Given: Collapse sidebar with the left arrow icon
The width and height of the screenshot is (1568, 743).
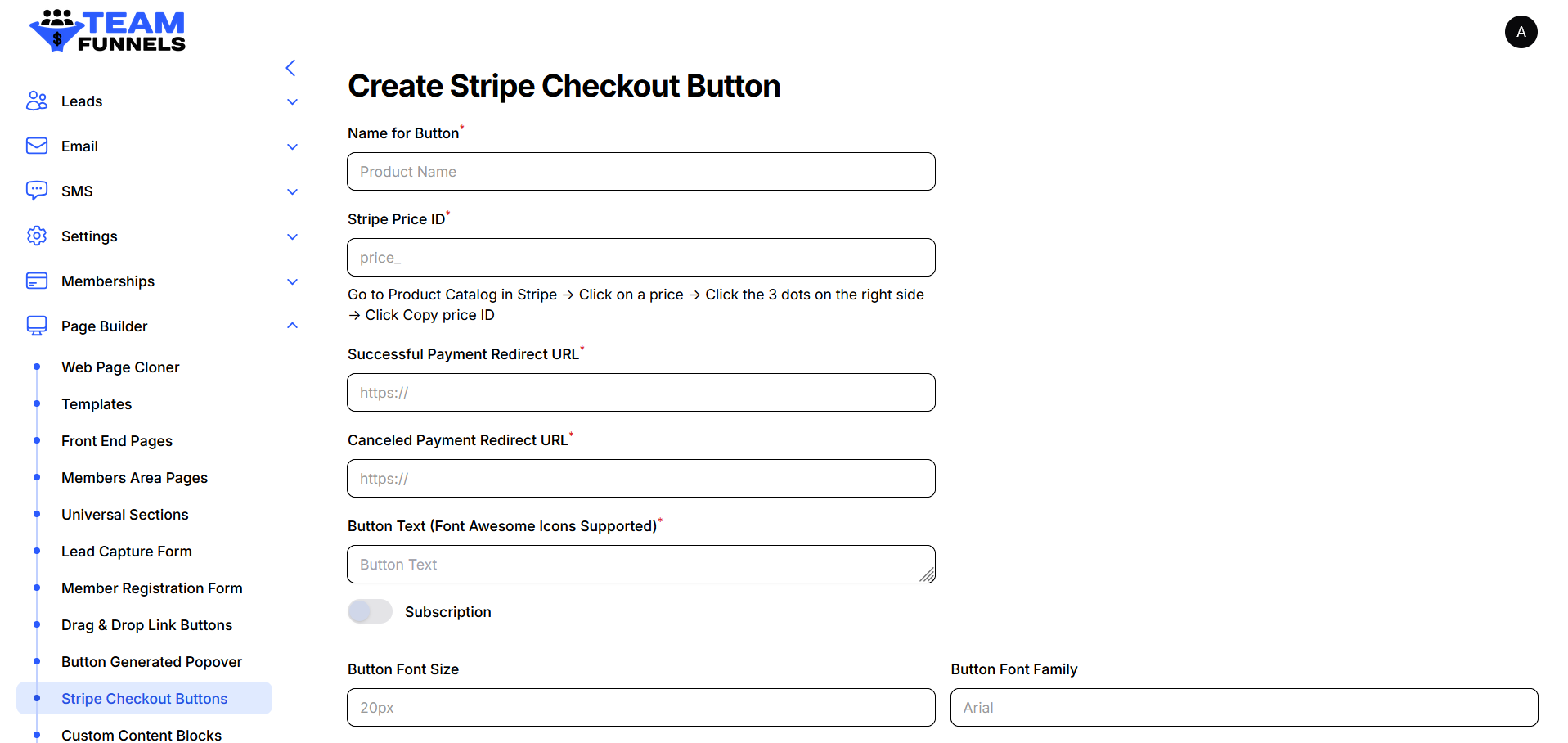Looking at the screenshot, I should pyautogui.click(x=290, y=68).
